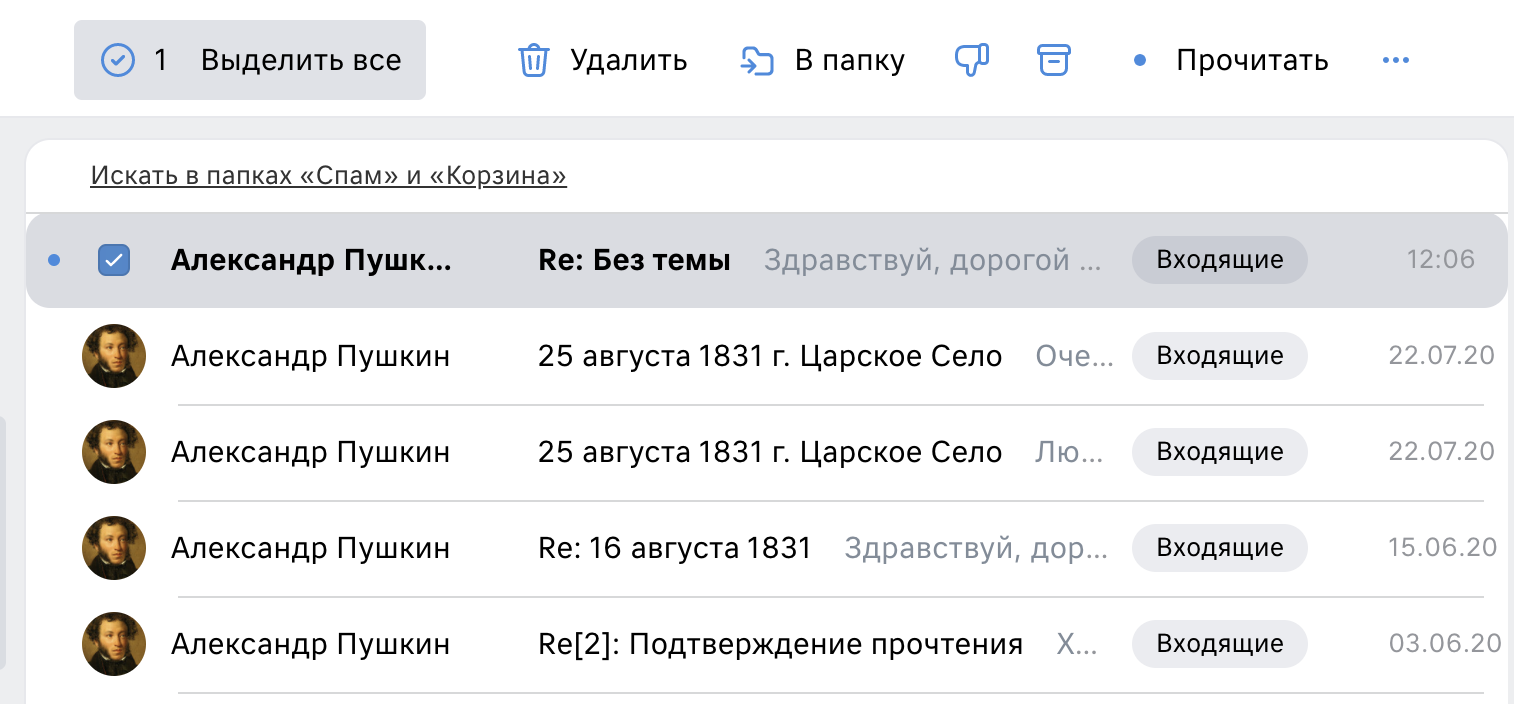This screenshot has width=1514, height=704.
Task: Click Прочитать to mark as read
Action: tap(1252, 61)
